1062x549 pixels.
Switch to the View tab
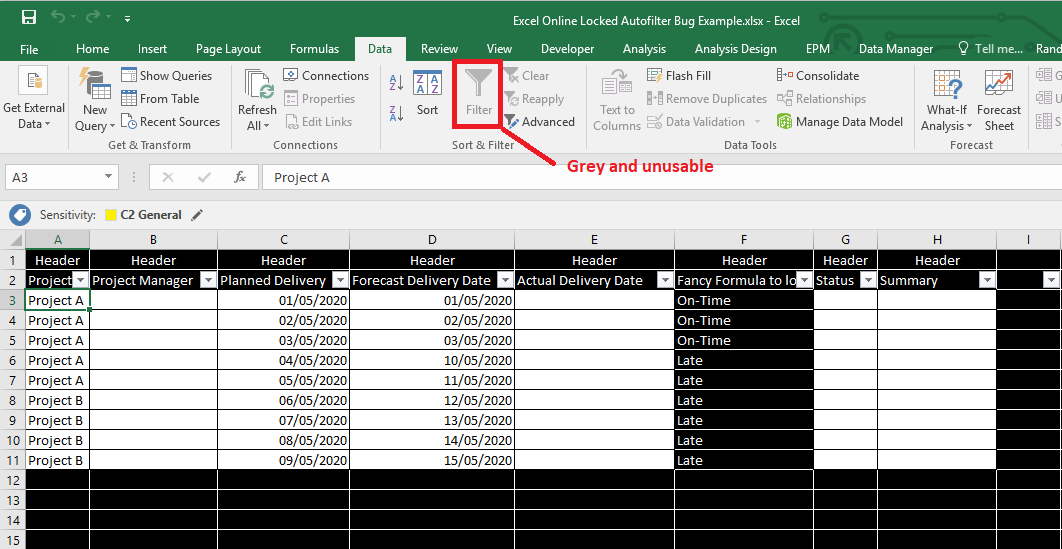(499, 49)
